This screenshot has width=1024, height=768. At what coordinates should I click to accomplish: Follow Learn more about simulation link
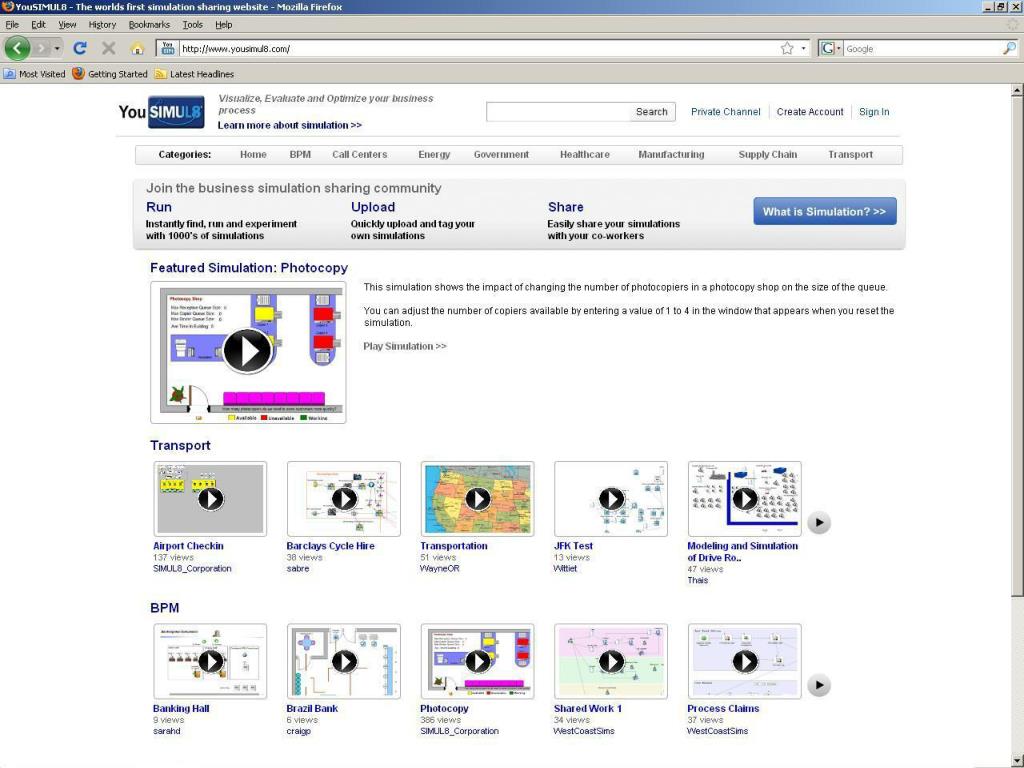pyautogui.click(x=289, y=125)
